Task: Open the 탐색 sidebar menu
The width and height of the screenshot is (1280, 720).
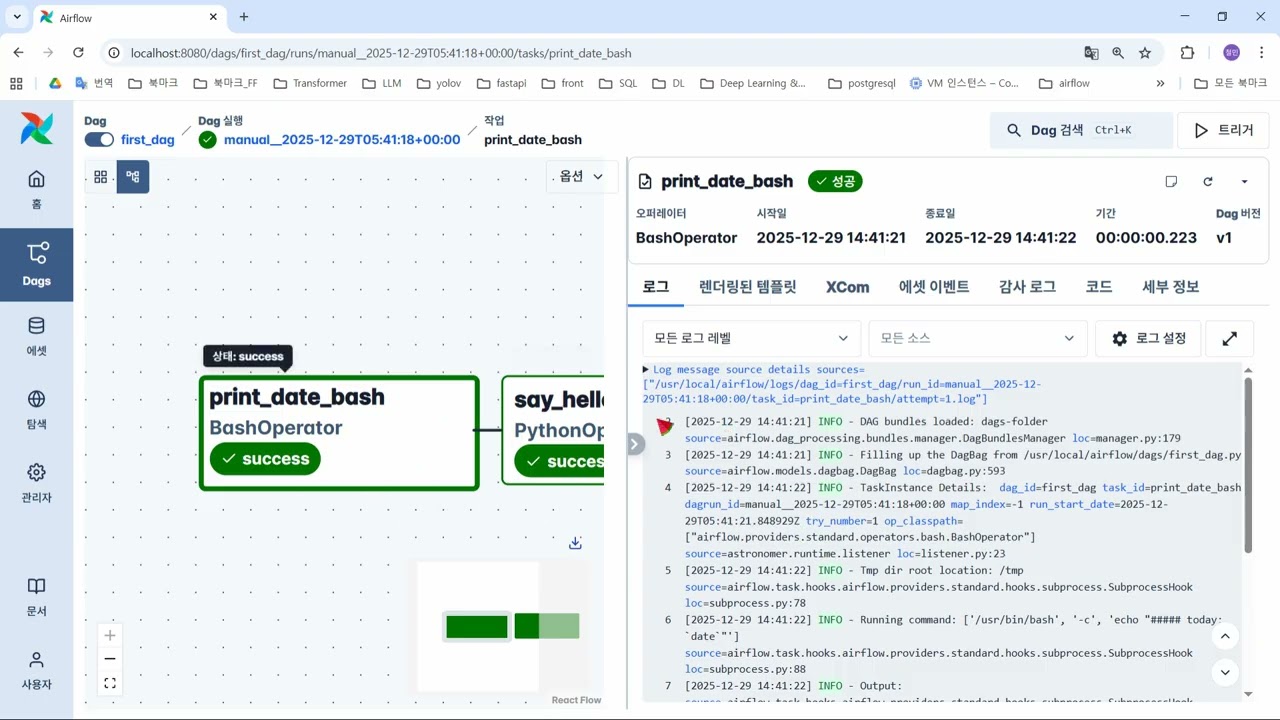Action: click(x=36, y=409)
